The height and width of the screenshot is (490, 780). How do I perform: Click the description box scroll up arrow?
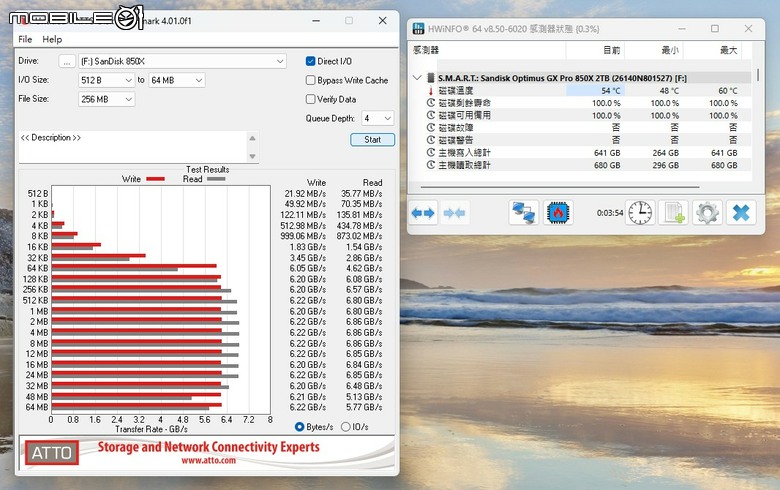[x=253, y=138]
